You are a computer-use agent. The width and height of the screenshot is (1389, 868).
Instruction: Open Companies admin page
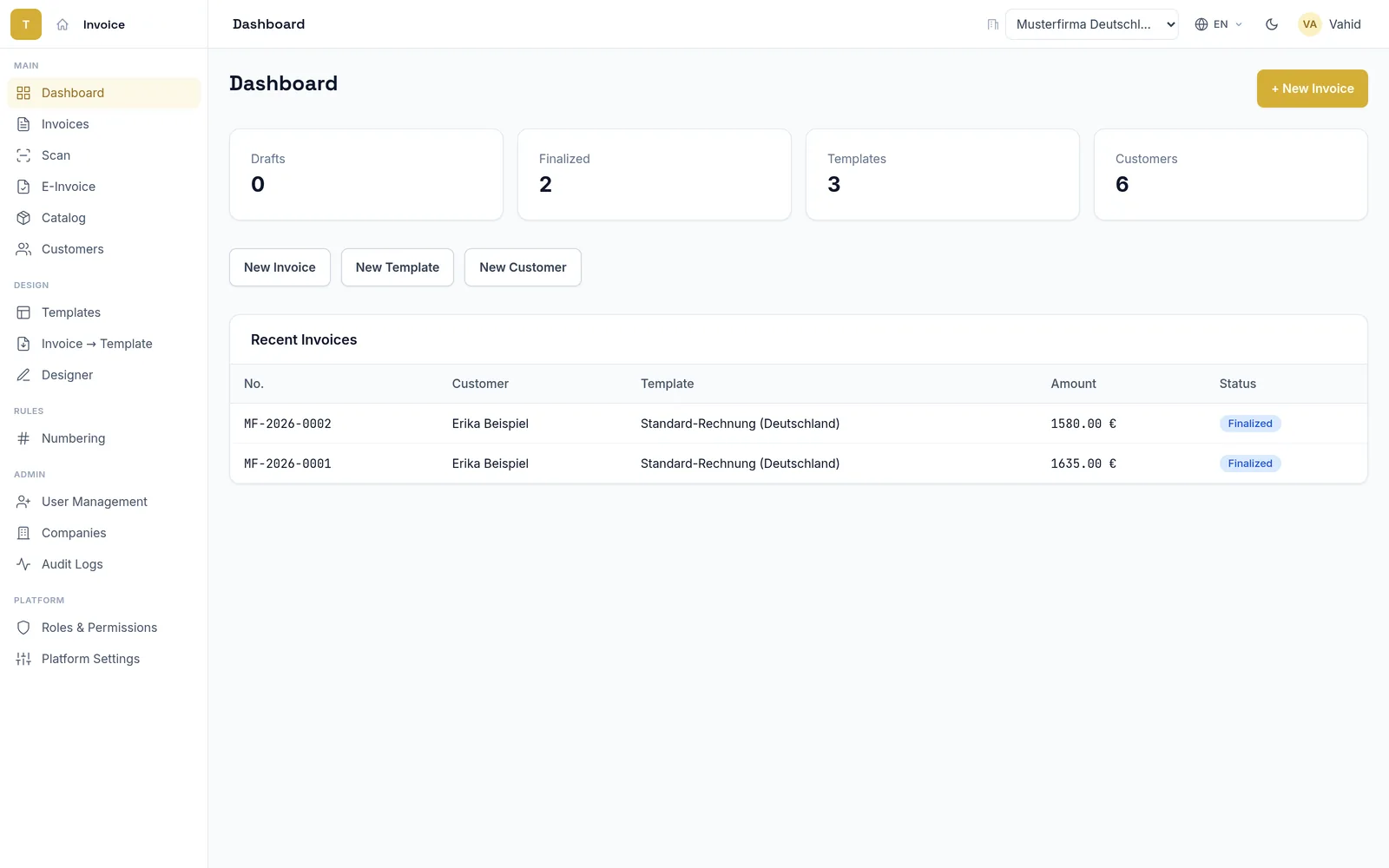click(x=104, y=533)
